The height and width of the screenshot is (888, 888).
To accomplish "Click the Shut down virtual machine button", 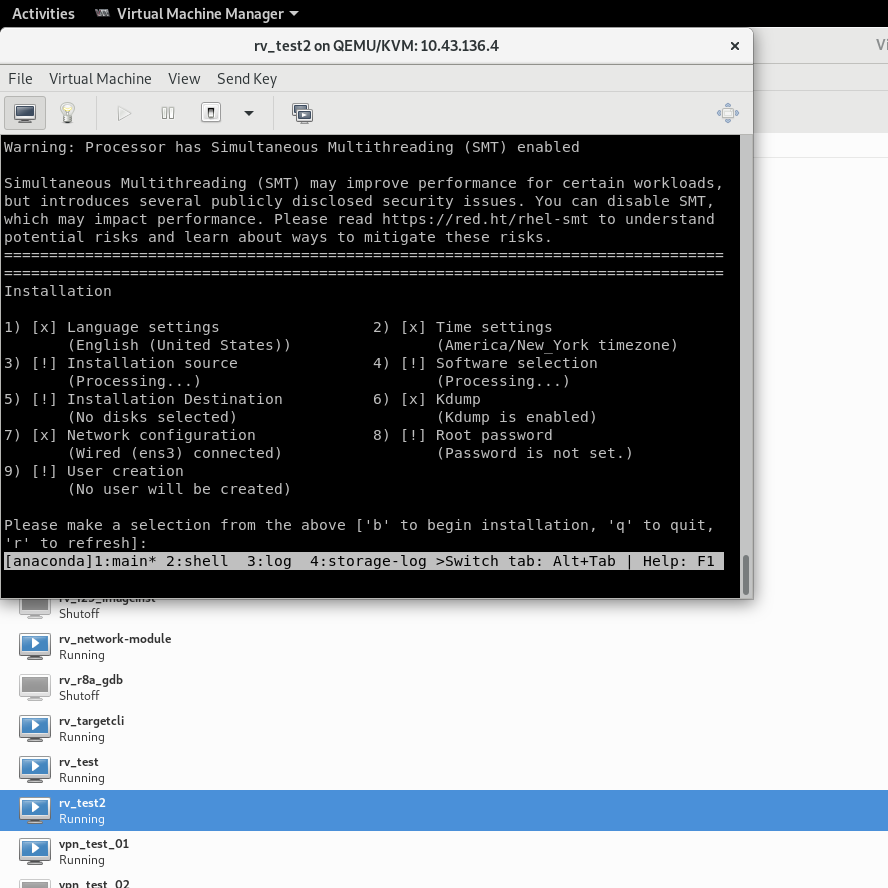I will [x=211, y=113].
